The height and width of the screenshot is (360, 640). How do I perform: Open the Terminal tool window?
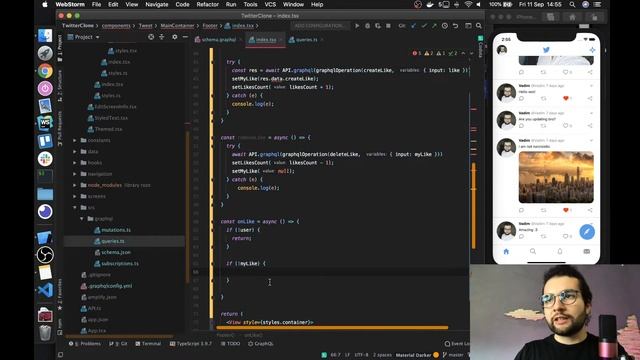[148, 344]
